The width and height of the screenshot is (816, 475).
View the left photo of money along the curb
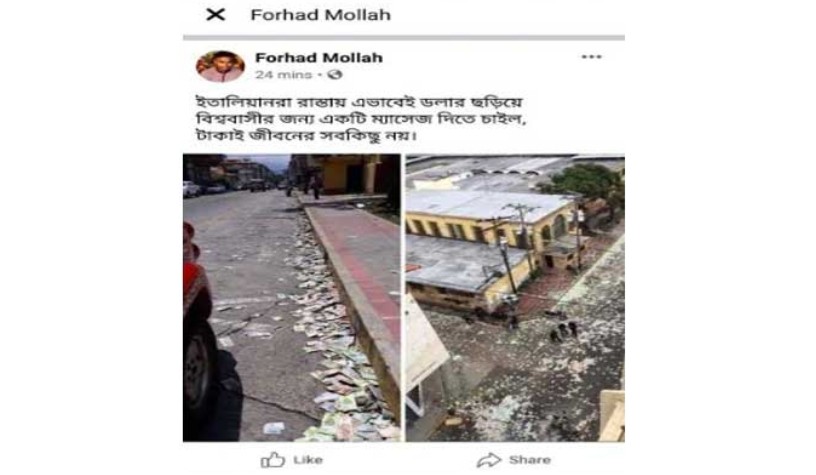291,298
